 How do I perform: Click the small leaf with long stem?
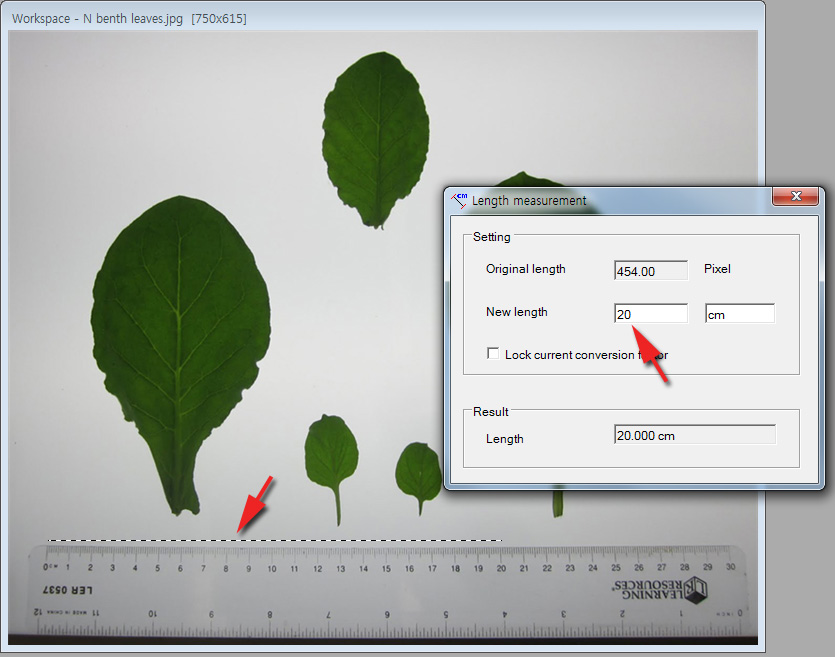click(331, 455)
